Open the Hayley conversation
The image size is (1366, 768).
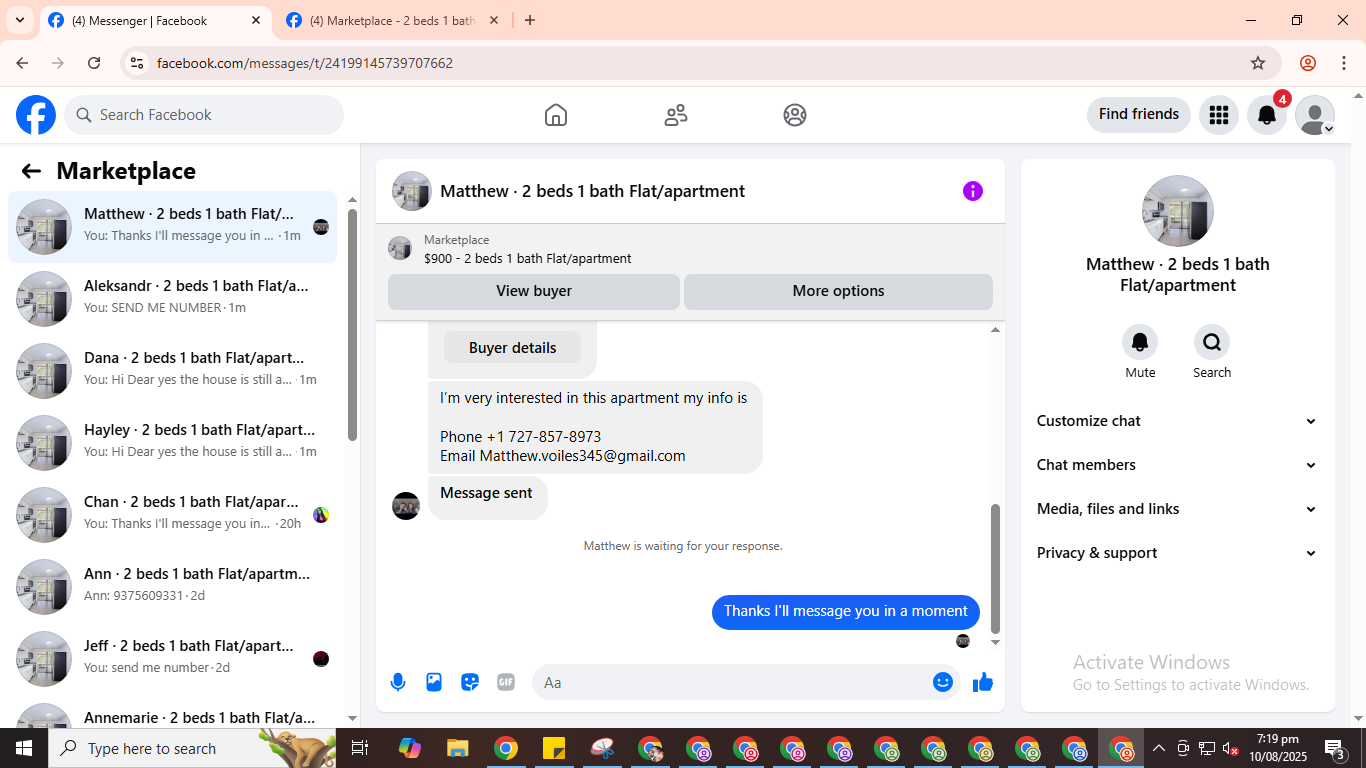pos(172,443)
